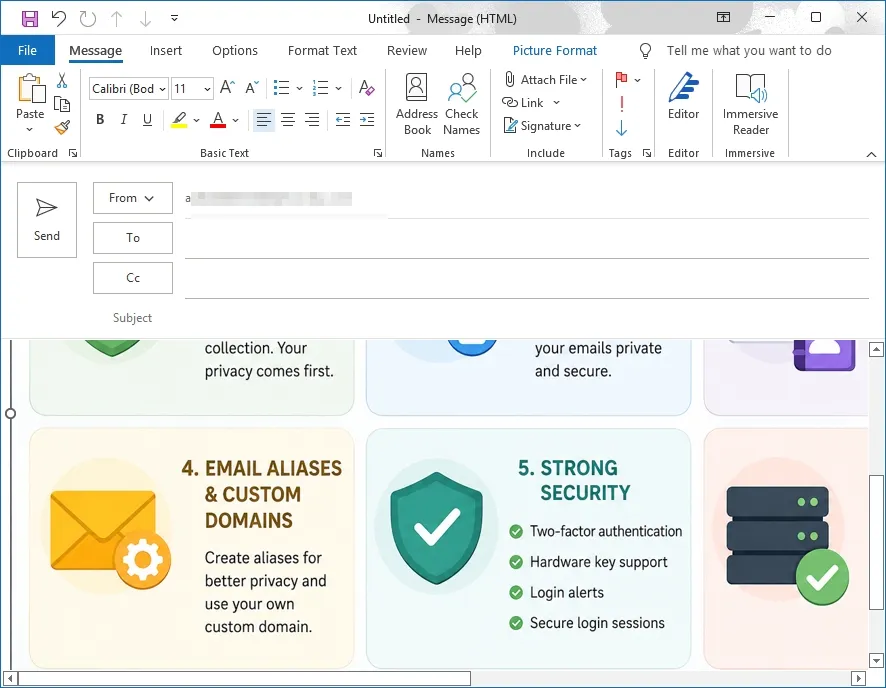The image size is (886, 688).
Task: Open the Options ribbon tab
Action: [235, 50]
